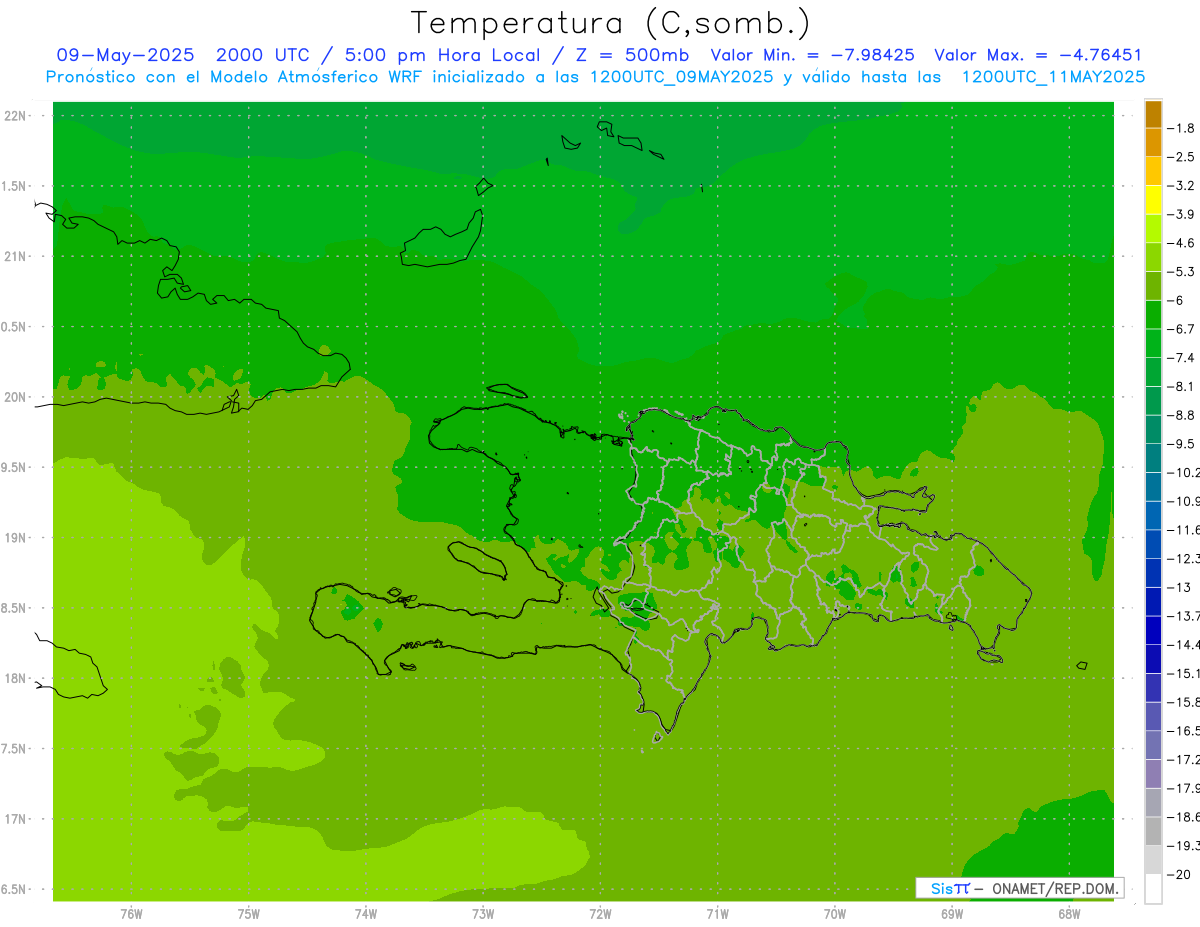Click the "68W" longitude label
Image resolution: width=1200 pixels, height=927 pixels.
point(1069,914)
